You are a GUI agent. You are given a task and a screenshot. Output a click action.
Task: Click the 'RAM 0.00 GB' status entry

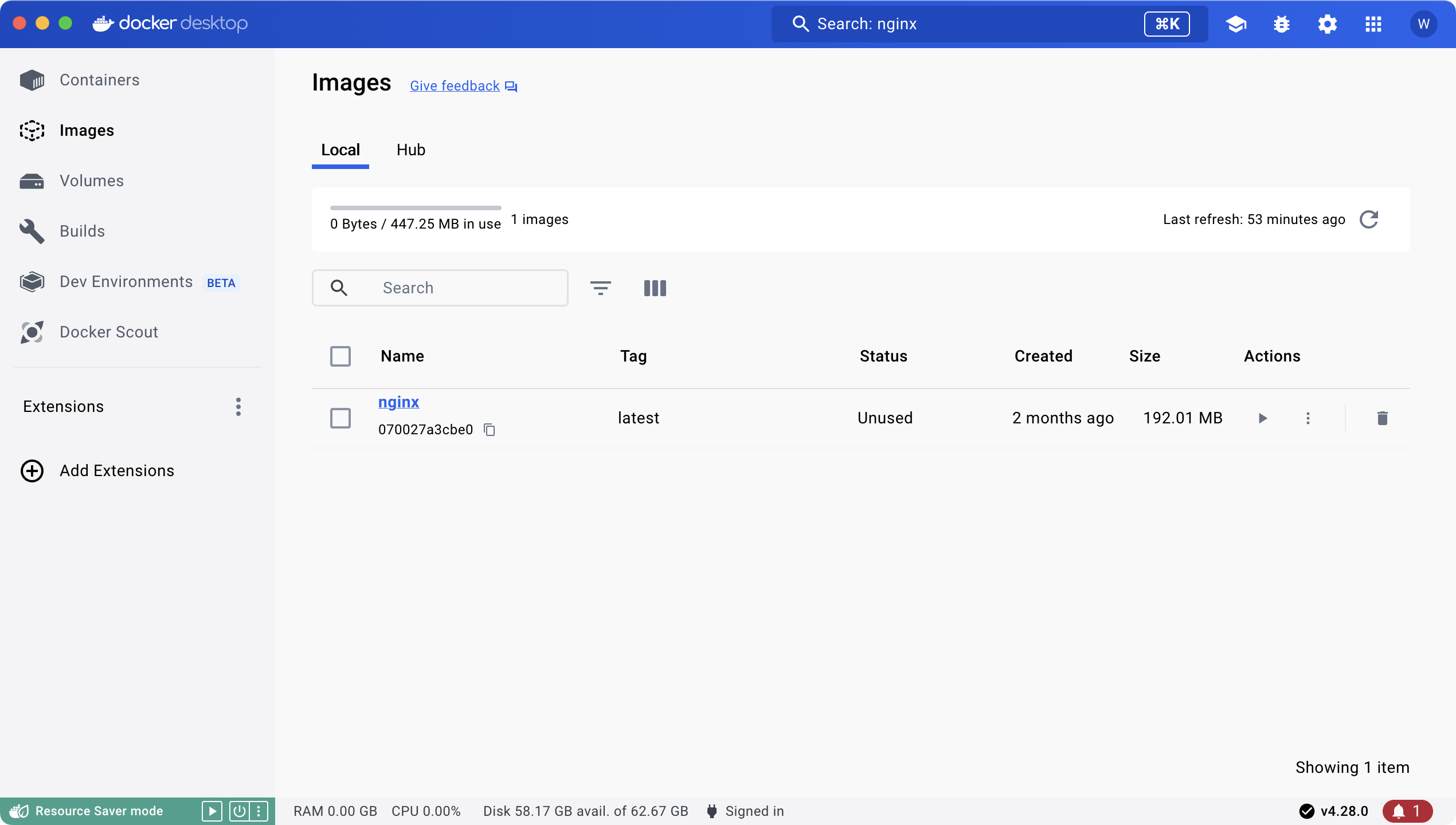[x=335, y=811]
